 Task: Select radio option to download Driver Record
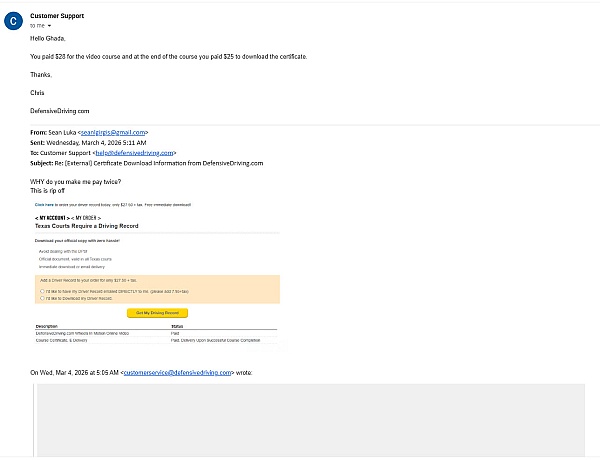42,298
